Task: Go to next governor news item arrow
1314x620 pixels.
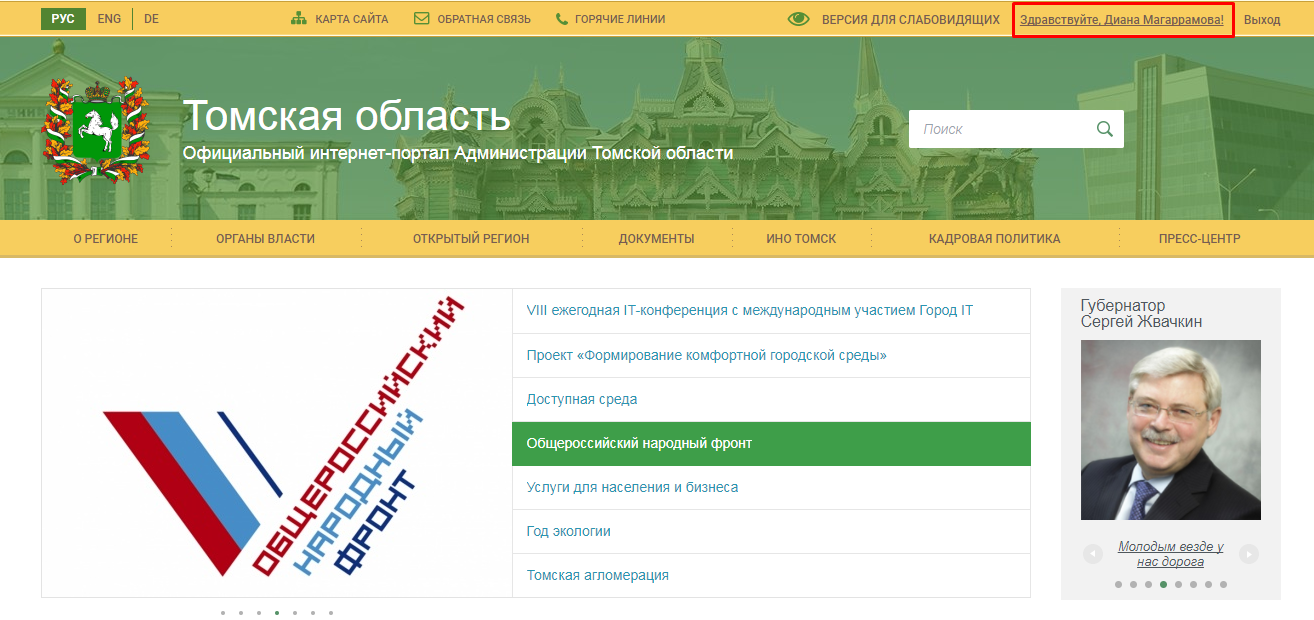Action: (x=1248, y=553)
